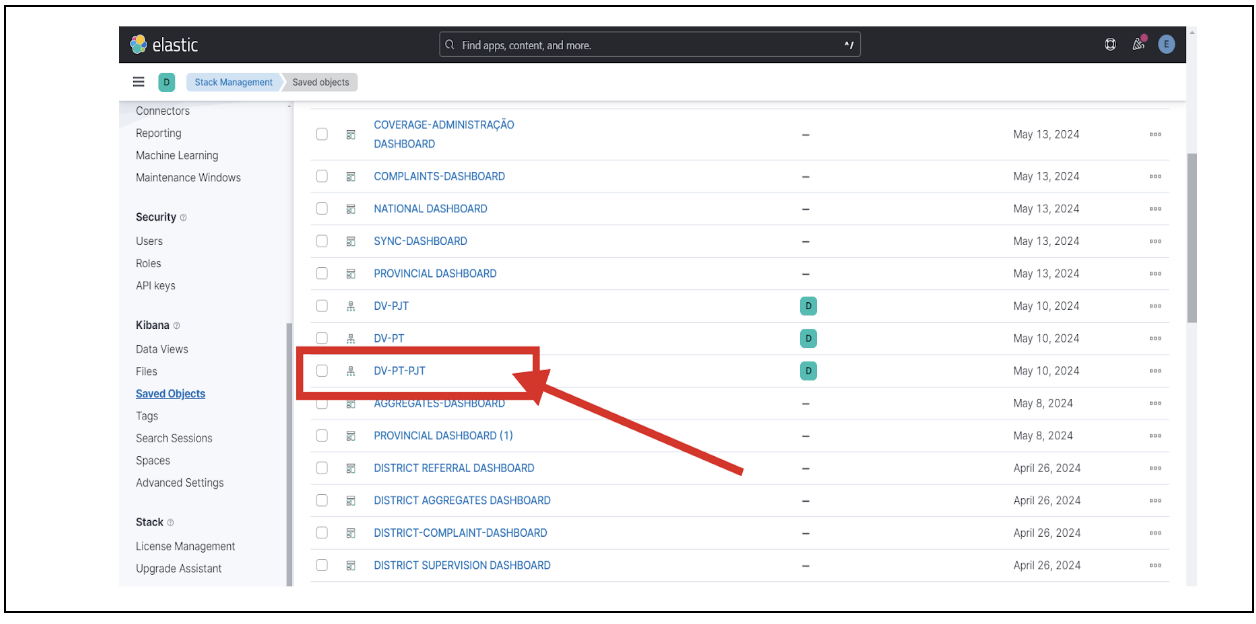Open Spaces in Kibana section
The image size is (1256, 624).
pyautogui.click(x=153, y=461)
